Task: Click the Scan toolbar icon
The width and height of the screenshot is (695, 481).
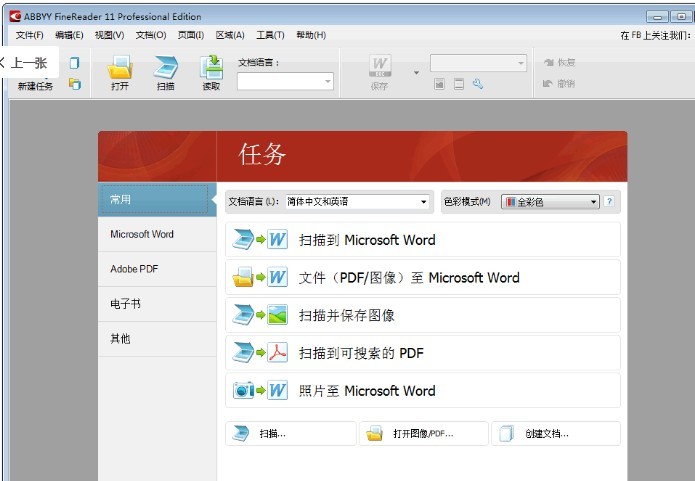Action: [x=166, y=67]
